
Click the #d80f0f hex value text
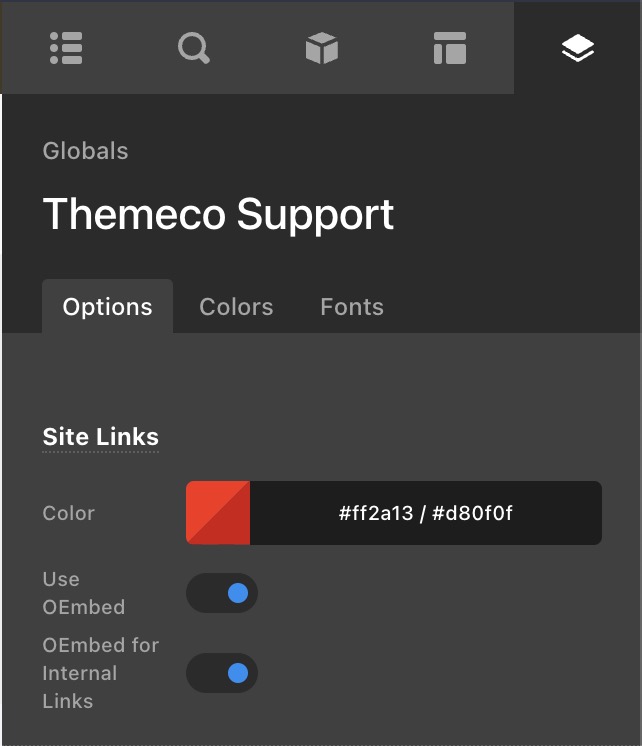pyautogui.click(x=473, y=514)
